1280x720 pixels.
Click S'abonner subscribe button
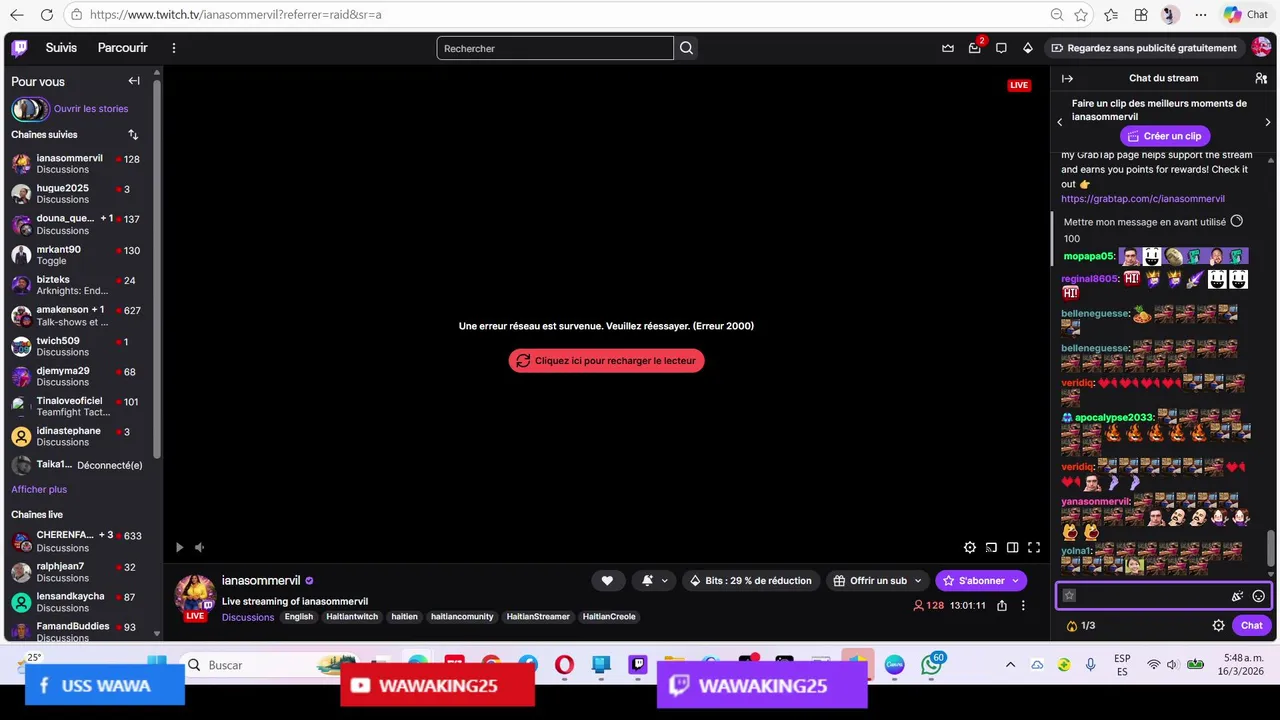pyautogui.click(x=972, y=581)
